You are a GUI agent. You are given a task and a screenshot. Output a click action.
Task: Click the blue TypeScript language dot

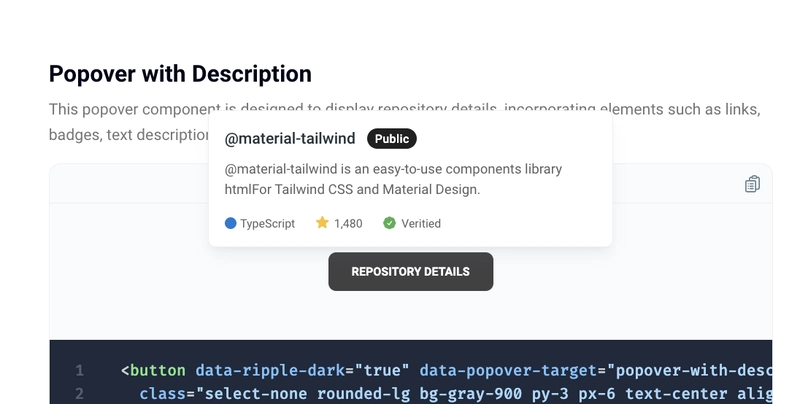click(231, 223)
